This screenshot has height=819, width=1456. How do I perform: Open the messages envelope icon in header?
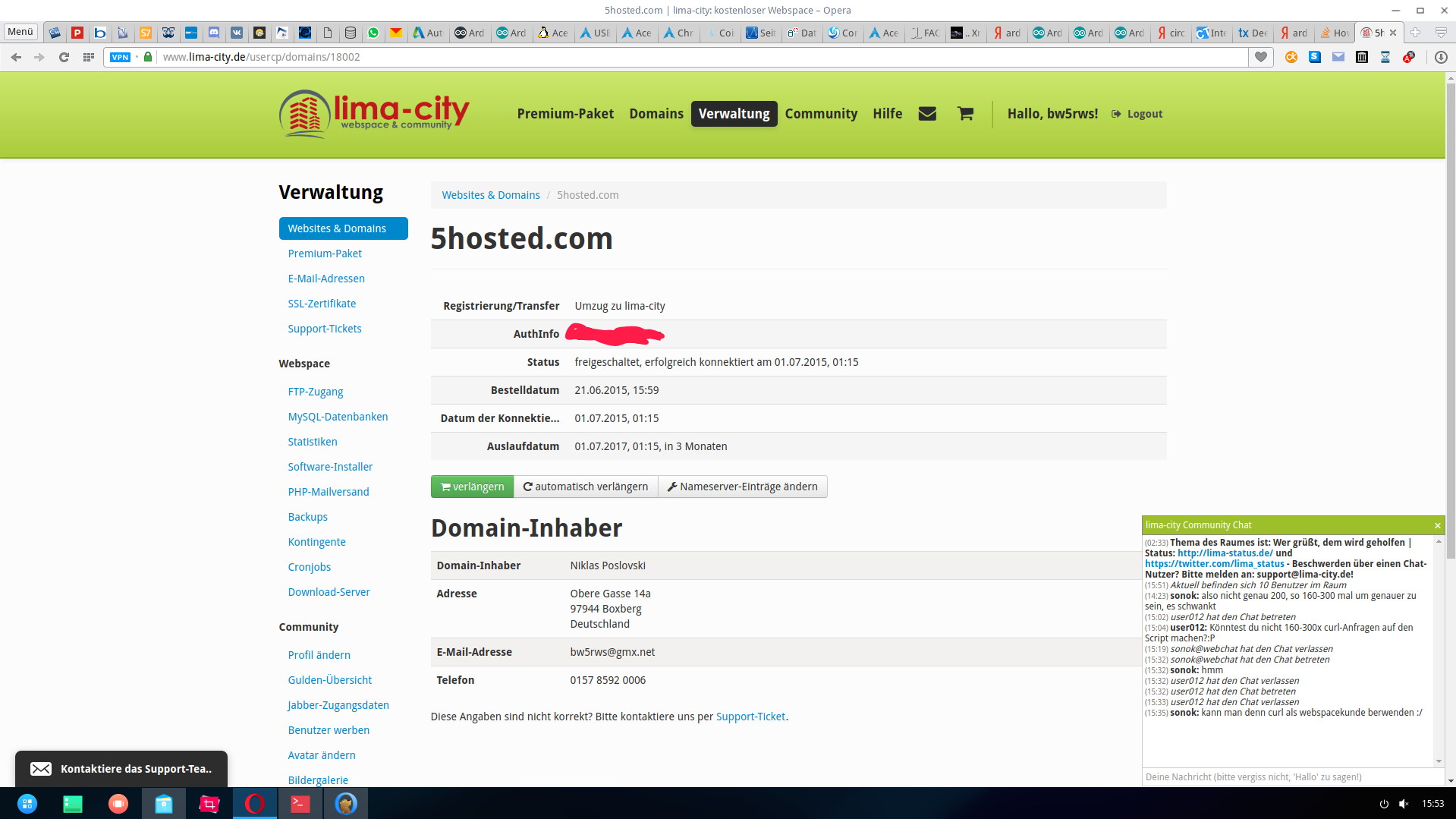tap(926, 114)
